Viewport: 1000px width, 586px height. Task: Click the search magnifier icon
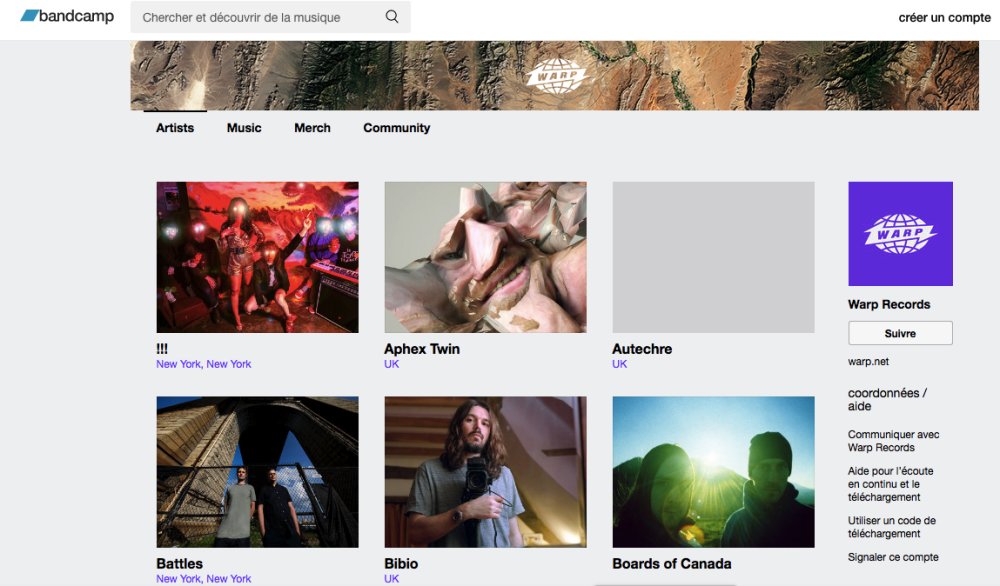(x=392, y=17)
